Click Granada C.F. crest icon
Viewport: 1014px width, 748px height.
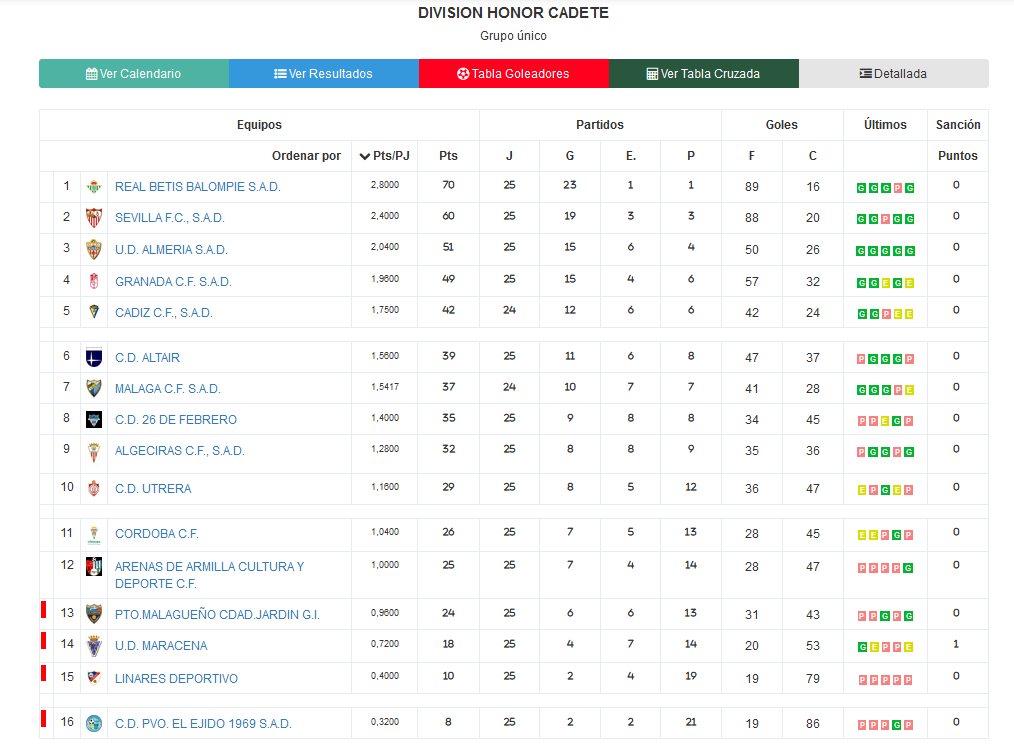(x=94, y=281)
